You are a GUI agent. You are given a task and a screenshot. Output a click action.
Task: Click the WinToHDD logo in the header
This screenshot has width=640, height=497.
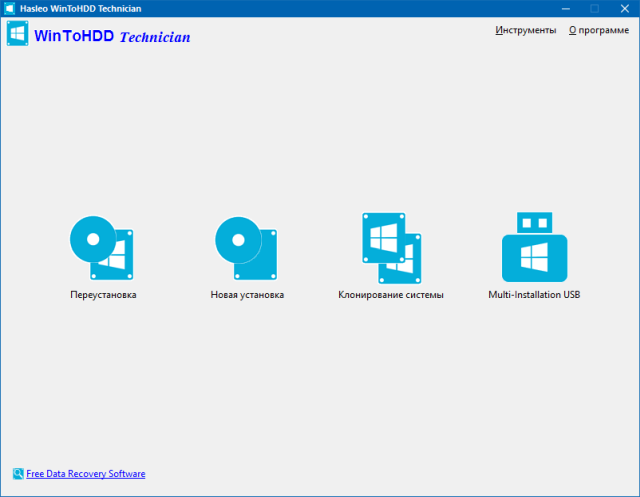[x=17, y=35]
